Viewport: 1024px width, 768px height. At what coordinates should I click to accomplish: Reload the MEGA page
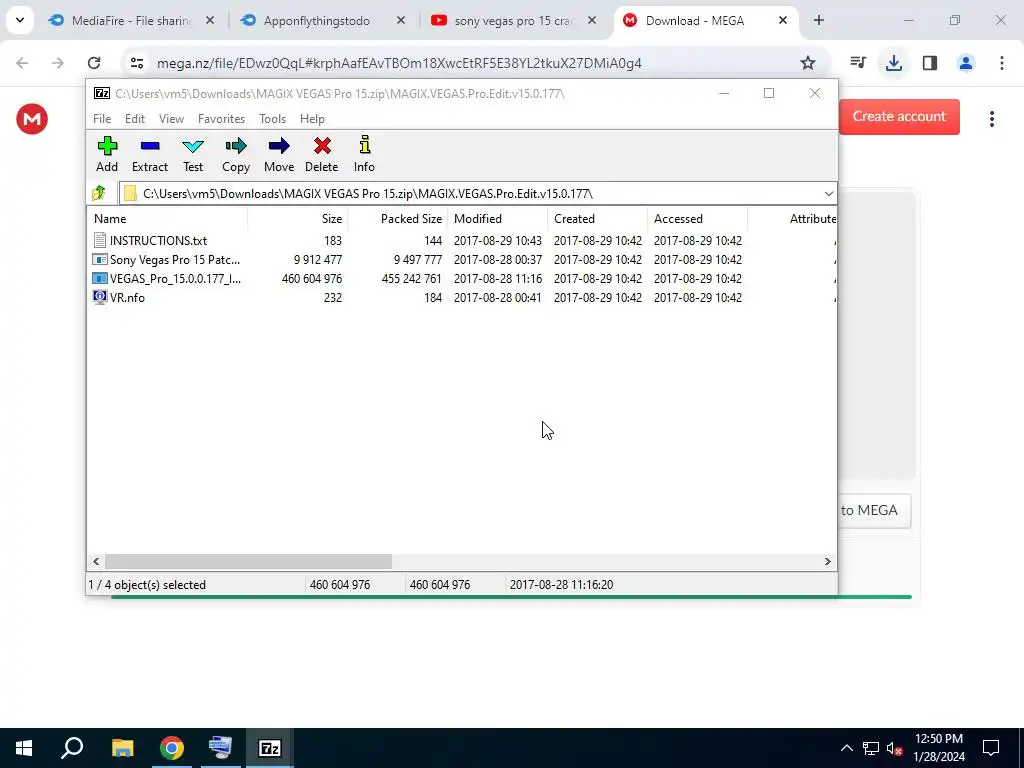point(94,63)
